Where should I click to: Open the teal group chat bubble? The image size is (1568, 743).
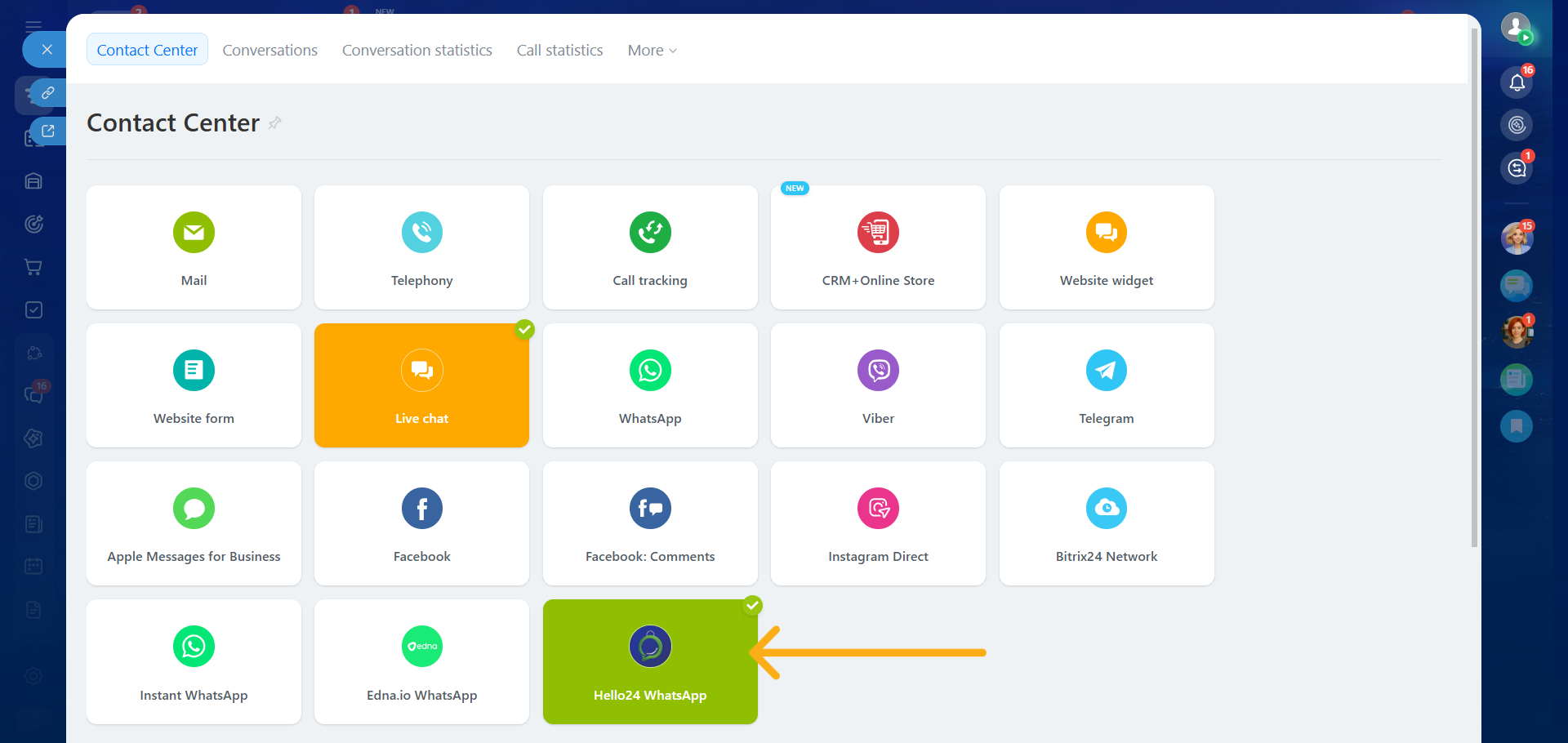click(1517, 286)
